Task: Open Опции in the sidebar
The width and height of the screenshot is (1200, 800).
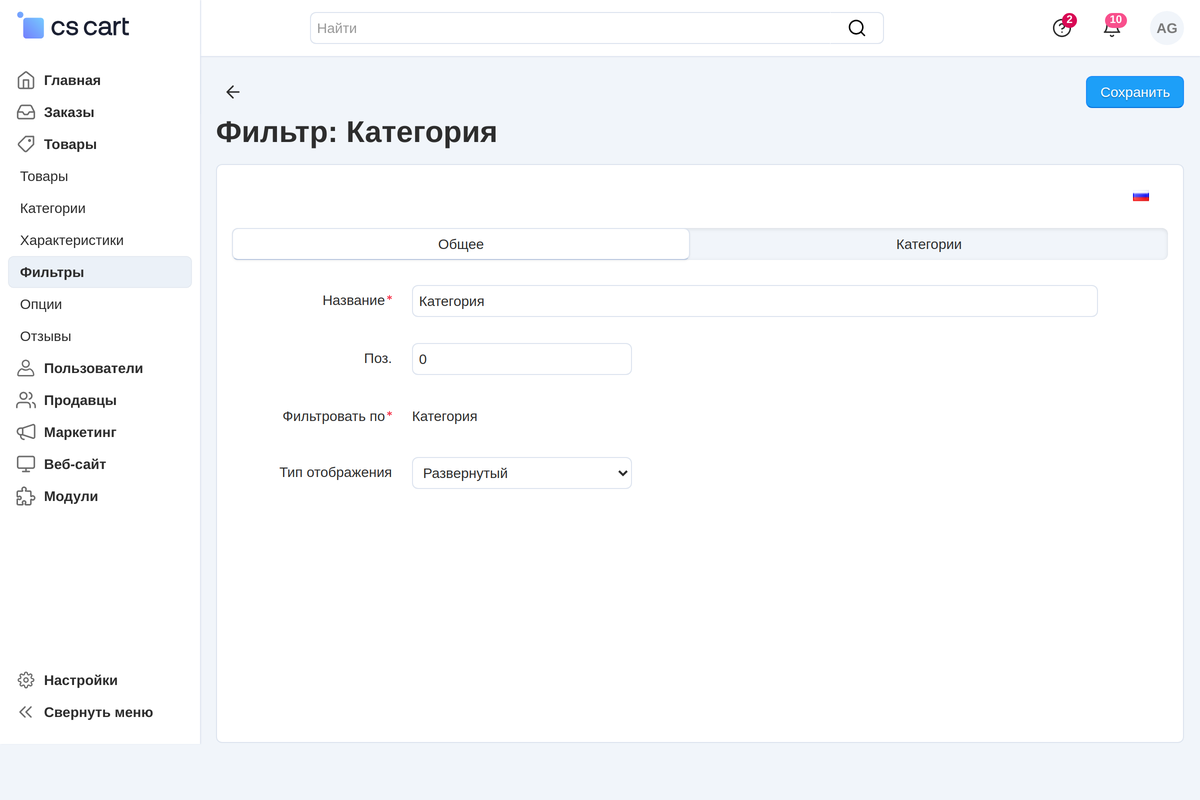Action: click(x=41, y=304)
